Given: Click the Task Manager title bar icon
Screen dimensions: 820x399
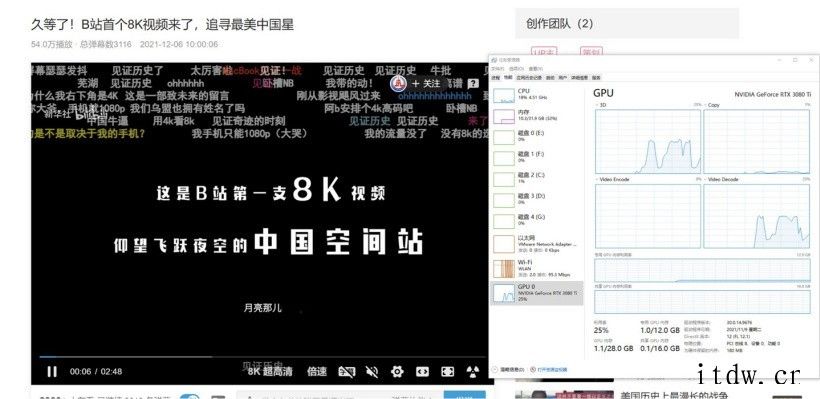Looking at the screenshot, I should 494,60.
